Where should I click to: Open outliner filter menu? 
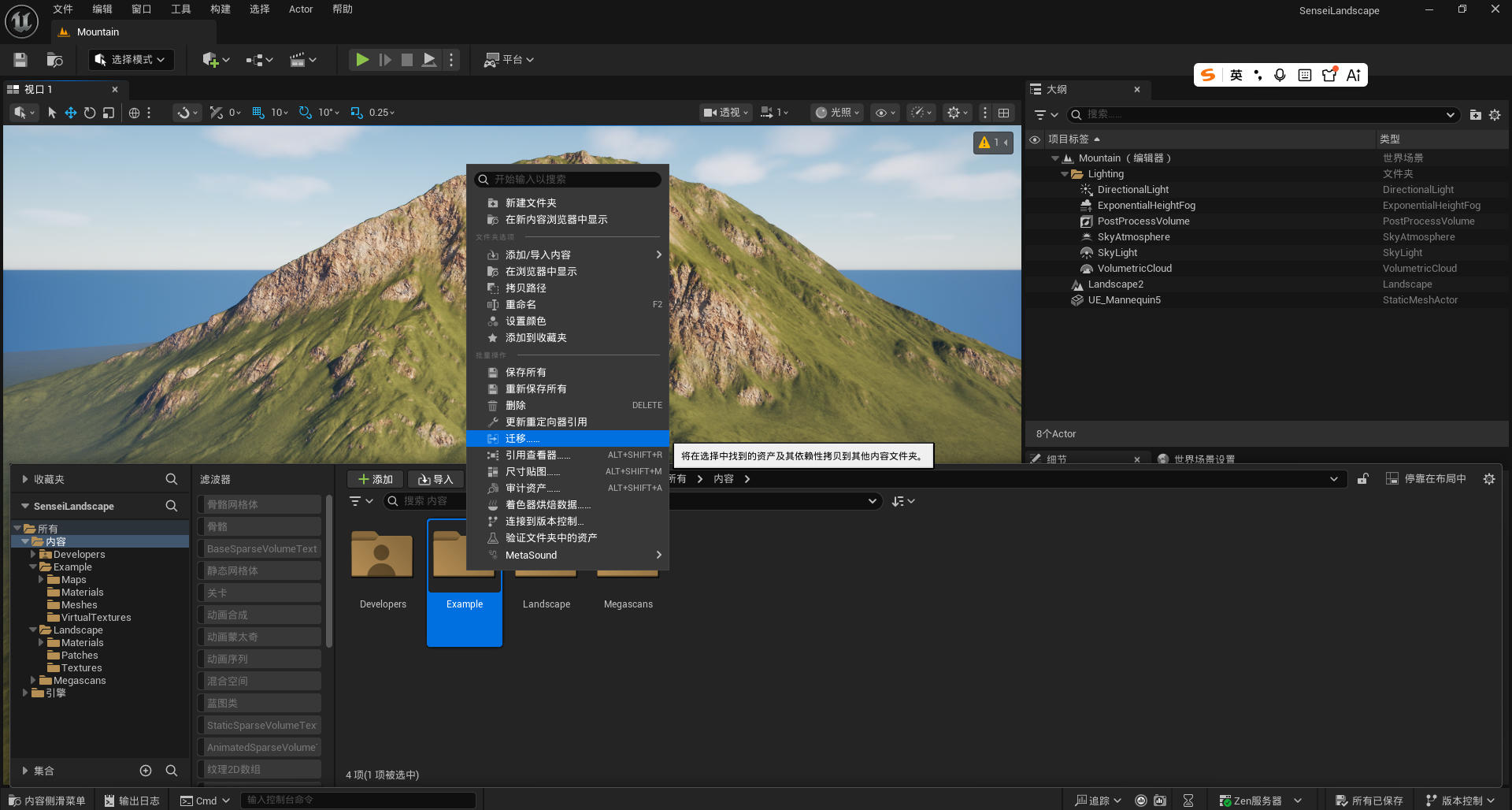pos(1046,114)
